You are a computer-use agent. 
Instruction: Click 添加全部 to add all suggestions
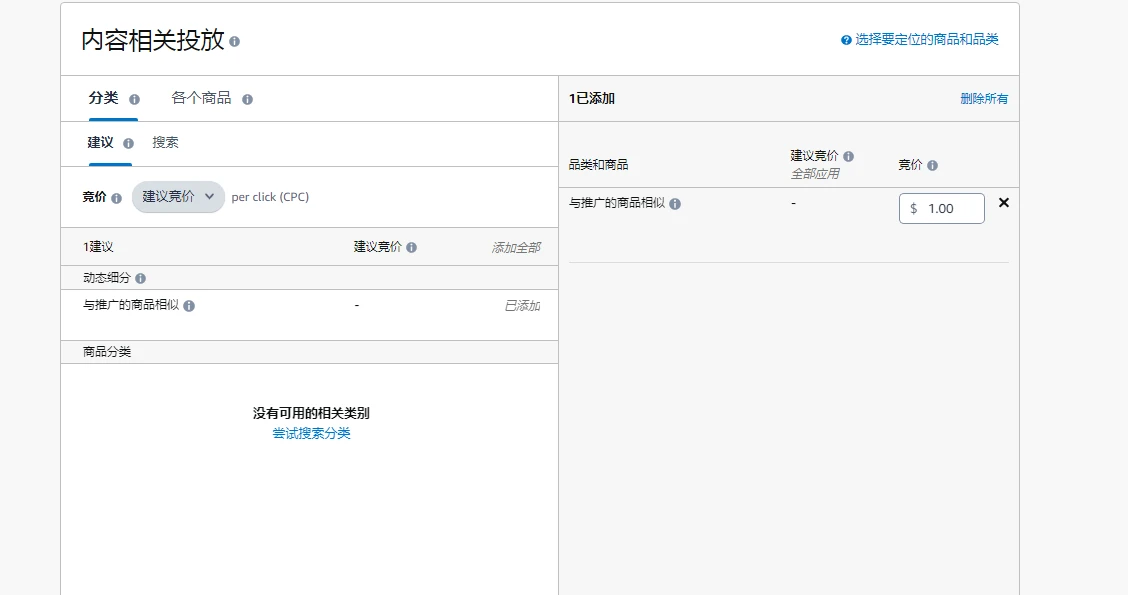pos(515,247)
